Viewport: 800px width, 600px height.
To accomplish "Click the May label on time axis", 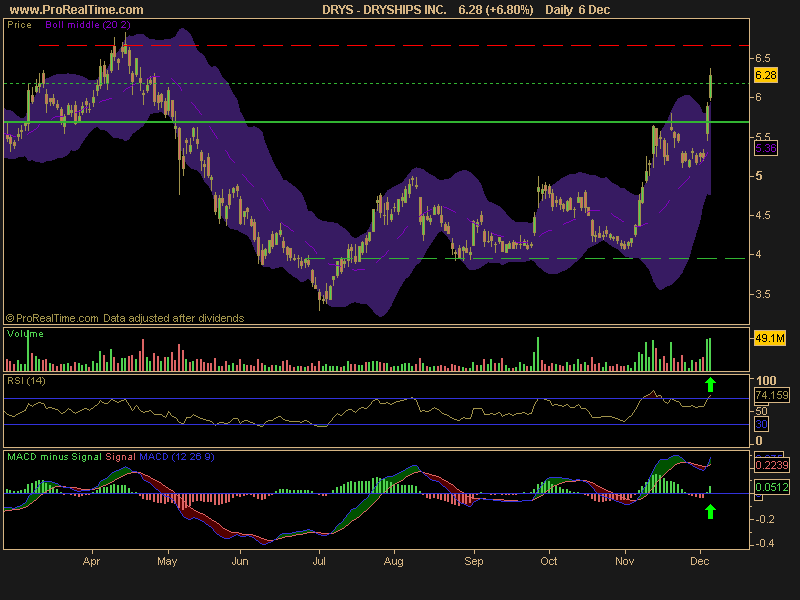I will (x=167, y=561).
